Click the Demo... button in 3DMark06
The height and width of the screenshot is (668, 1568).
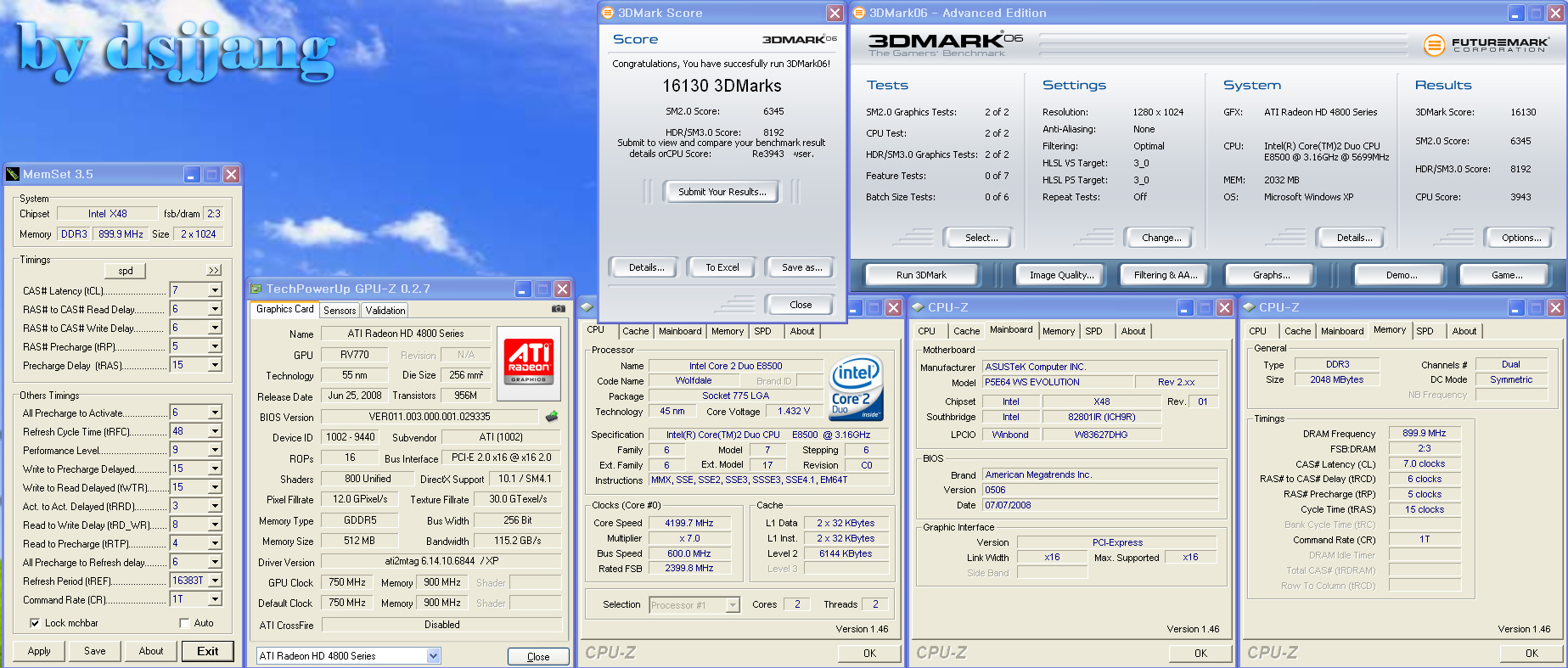pos(1401,275)
